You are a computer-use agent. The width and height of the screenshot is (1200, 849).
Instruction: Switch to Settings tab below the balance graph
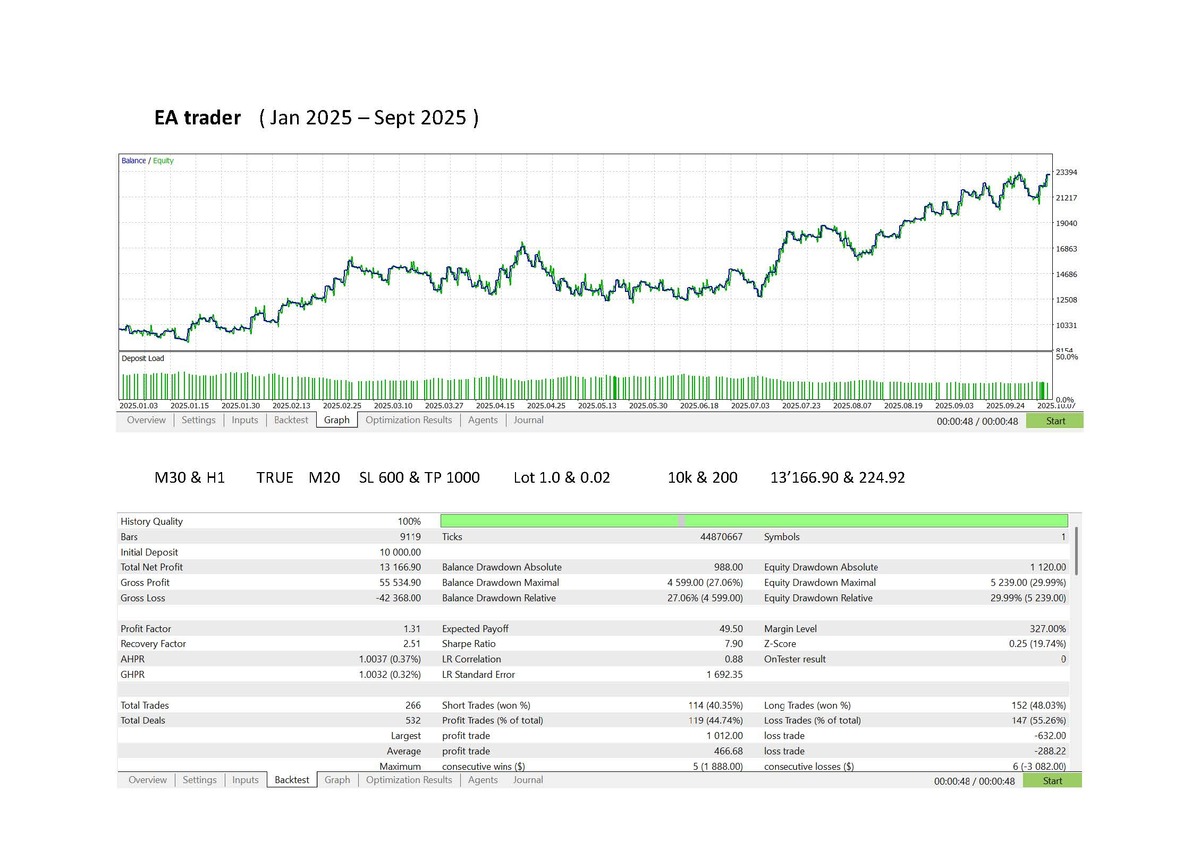coord(198,420)
